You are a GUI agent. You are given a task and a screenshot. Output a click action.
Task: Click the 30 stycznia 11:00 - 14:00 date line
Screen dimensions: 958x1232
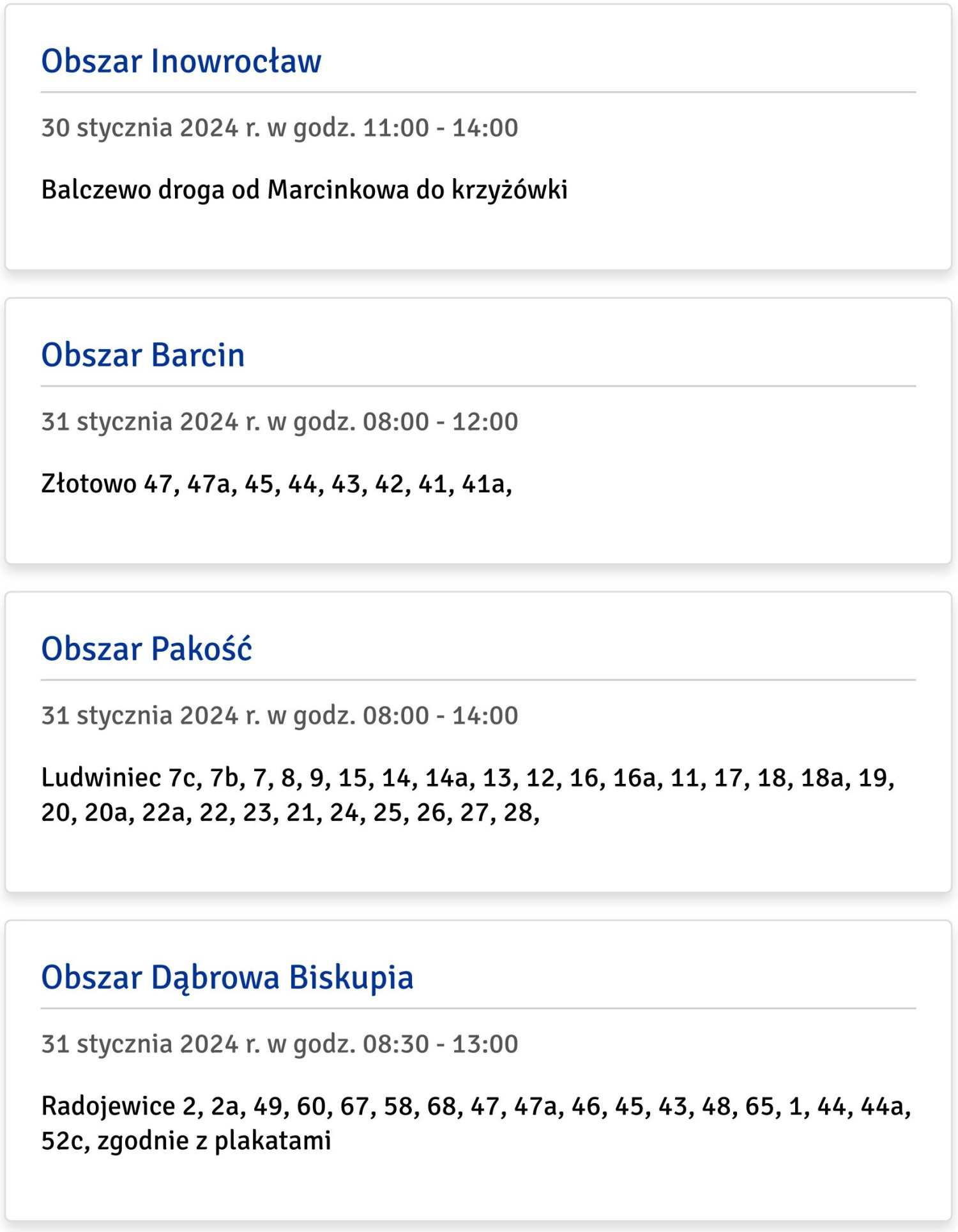pyautogui.click(x=279, y=128)
